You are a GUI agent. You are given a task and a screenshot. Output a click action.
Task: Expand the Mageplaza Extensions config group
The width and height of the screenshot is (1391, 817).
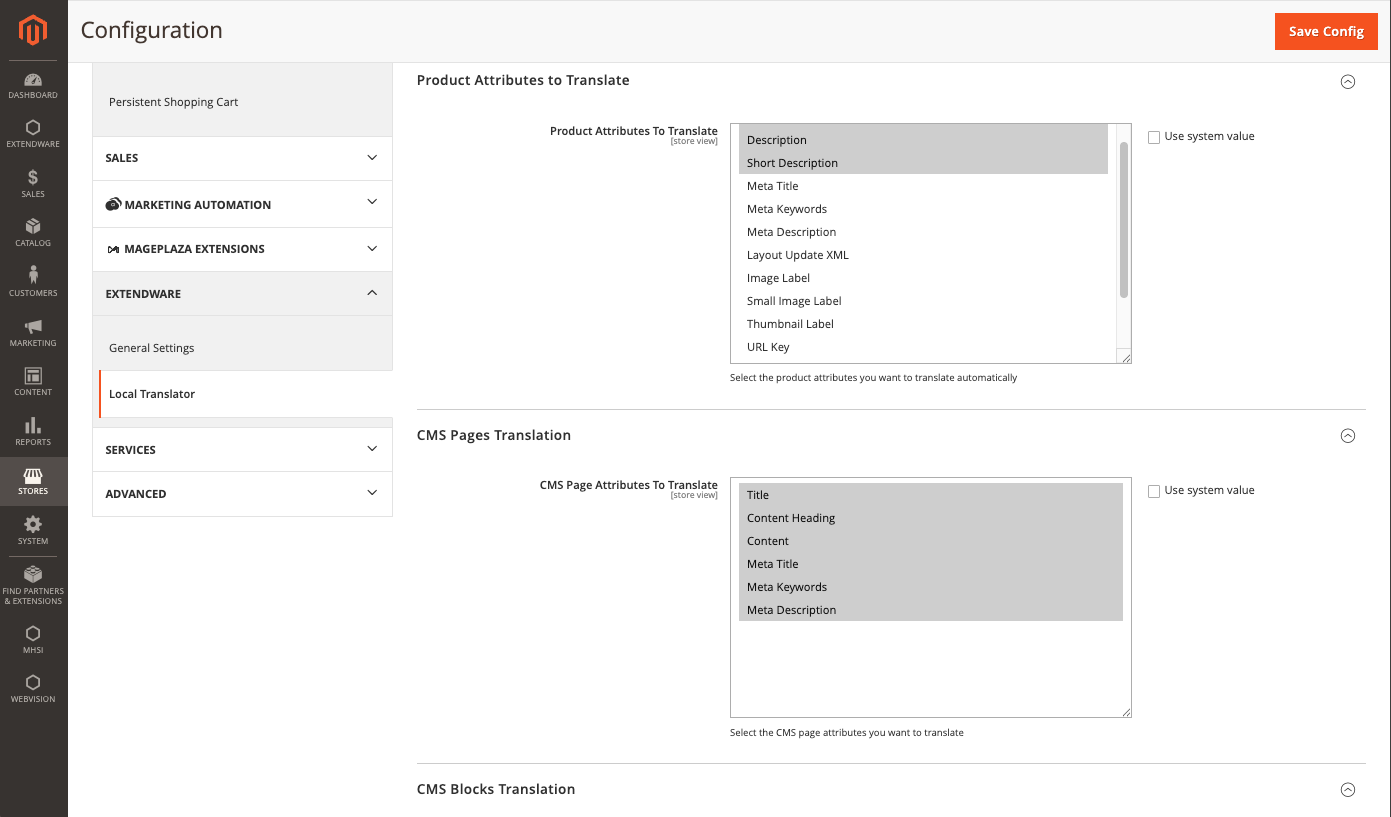(242, 249)
